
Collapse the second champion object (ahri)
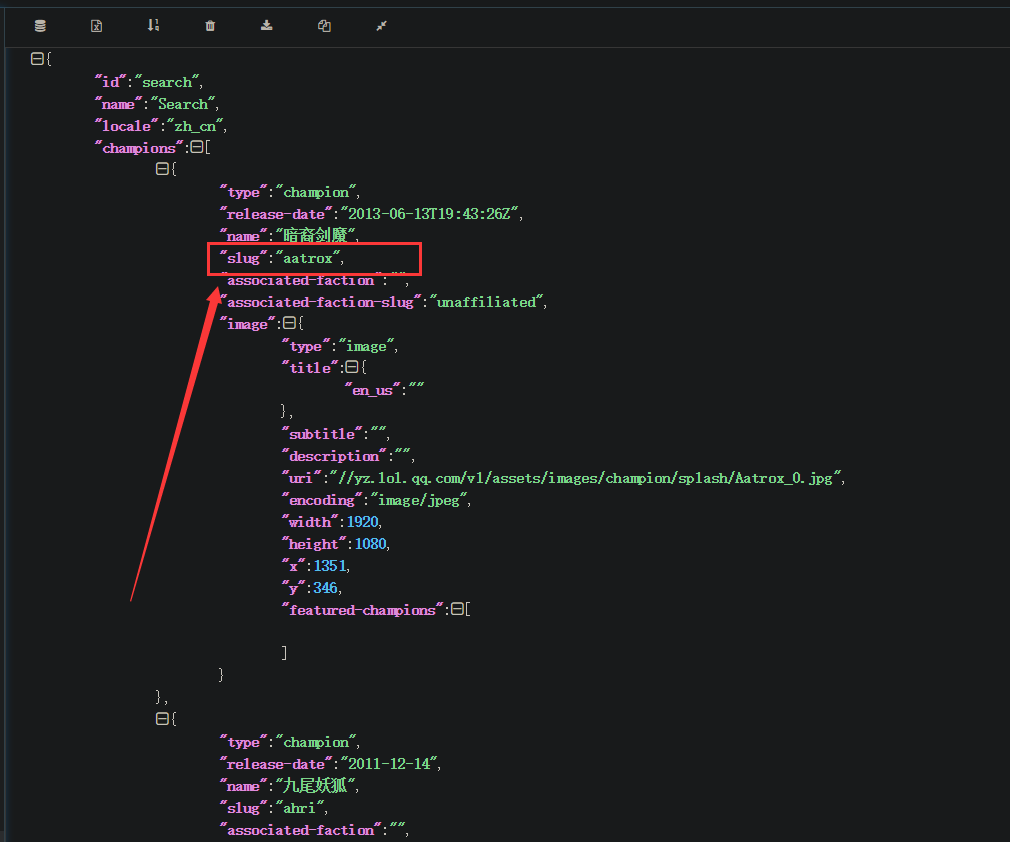(x=162, y=718)
